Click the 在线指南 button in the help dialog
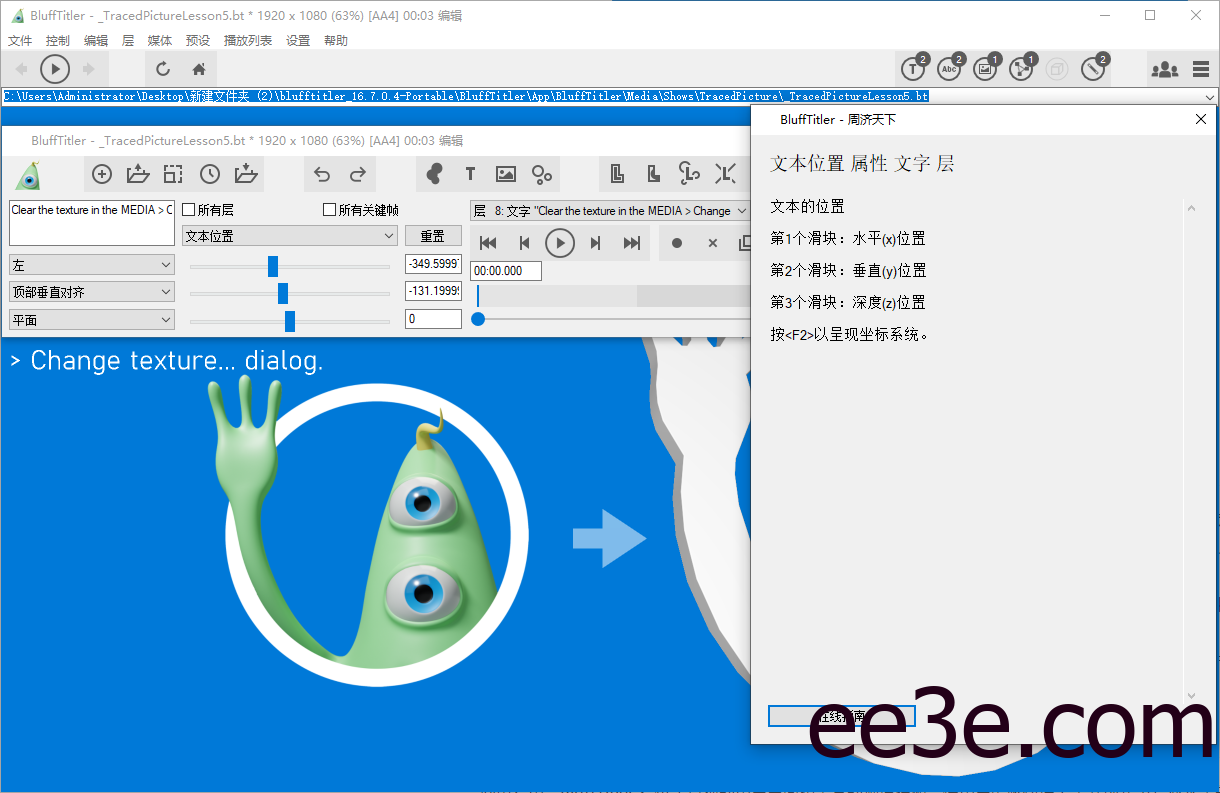 841,716
